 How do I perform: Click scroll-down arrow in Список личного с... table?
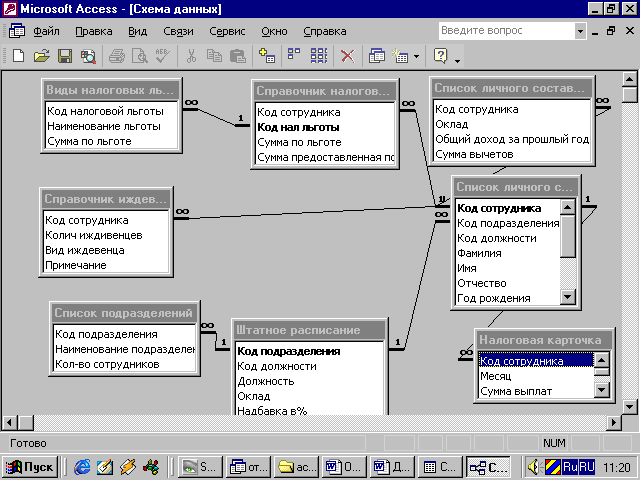[568, 297]
